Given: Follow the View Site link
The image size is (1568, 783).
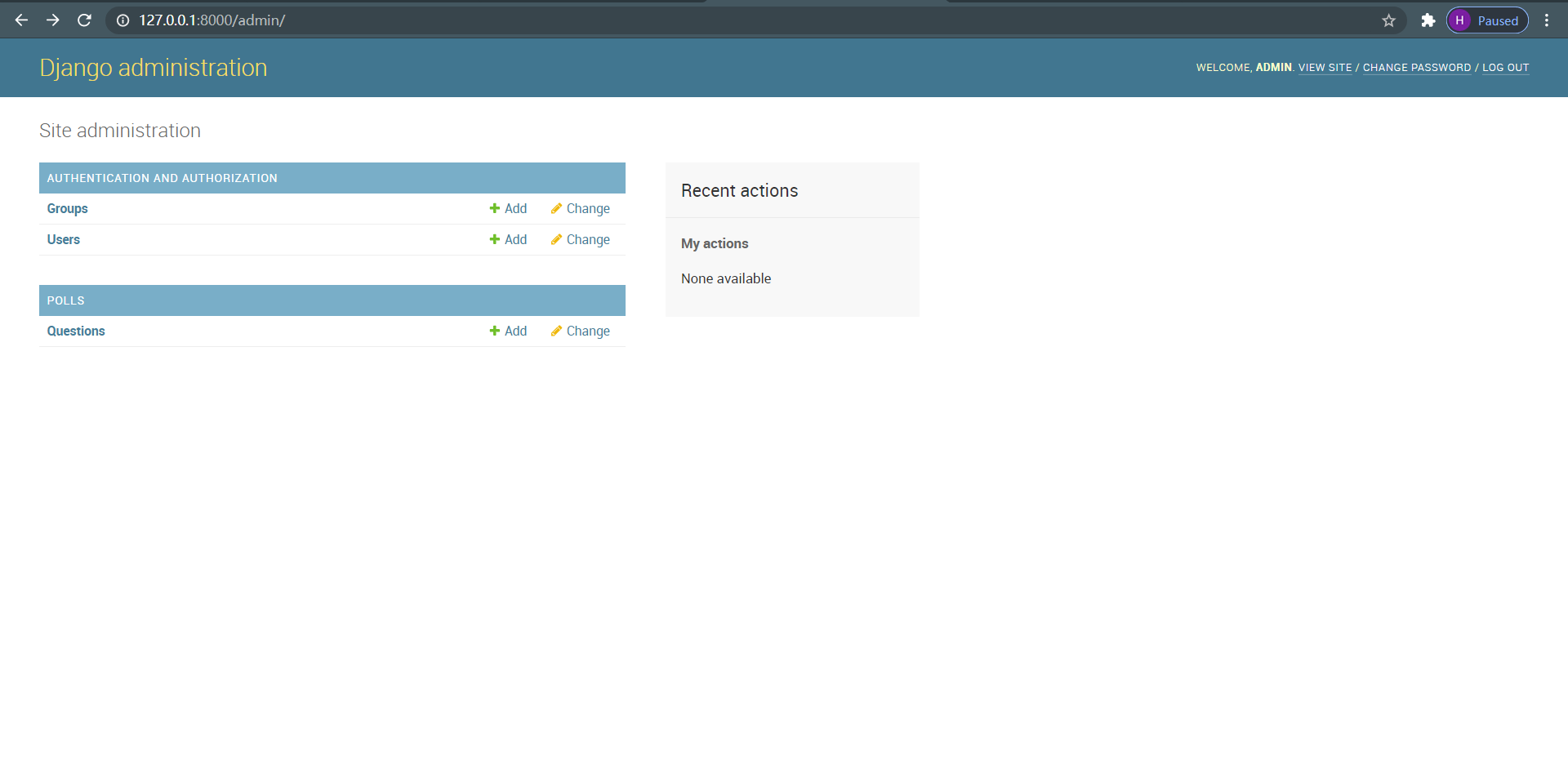Looking at the screenshot, I should tap(1325, 68).
